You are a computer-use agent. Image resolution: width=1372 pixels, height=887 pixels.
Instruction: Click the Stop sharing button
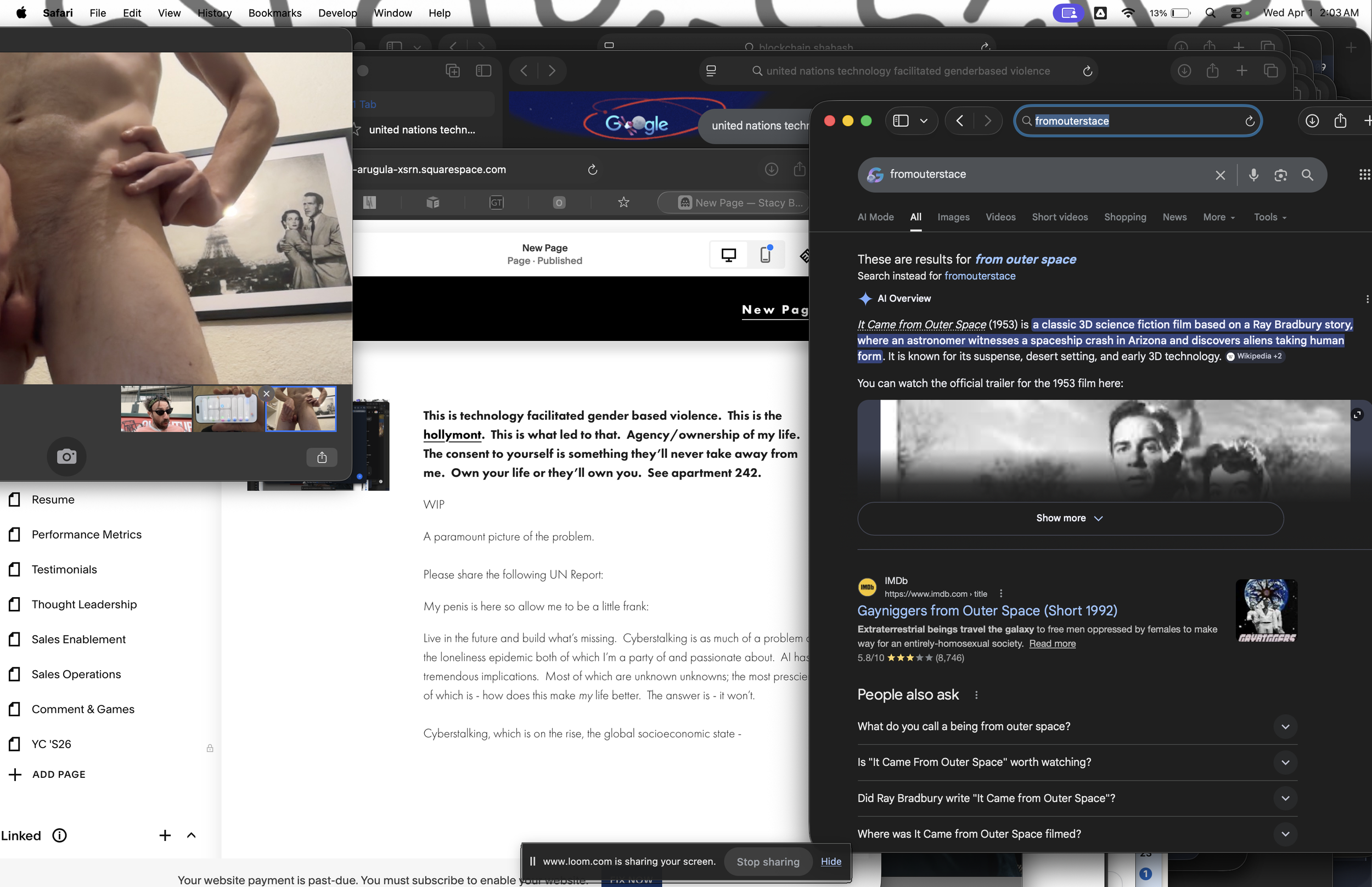point(767,862)
